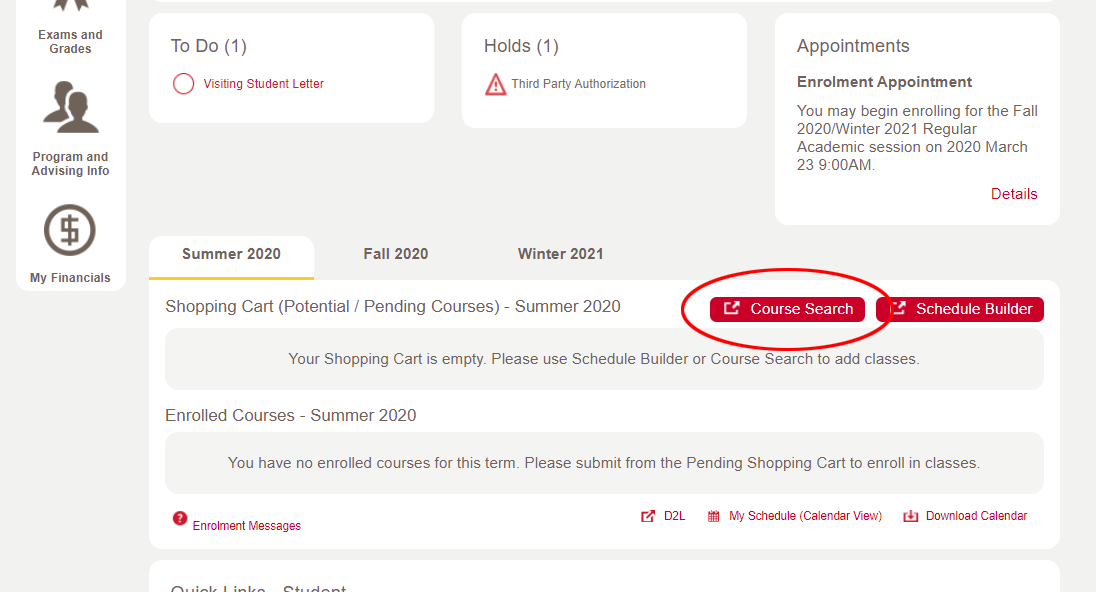Open the Schedule Builder button
The height and width of the screenshot is (592, 1096).
(960, 309)
